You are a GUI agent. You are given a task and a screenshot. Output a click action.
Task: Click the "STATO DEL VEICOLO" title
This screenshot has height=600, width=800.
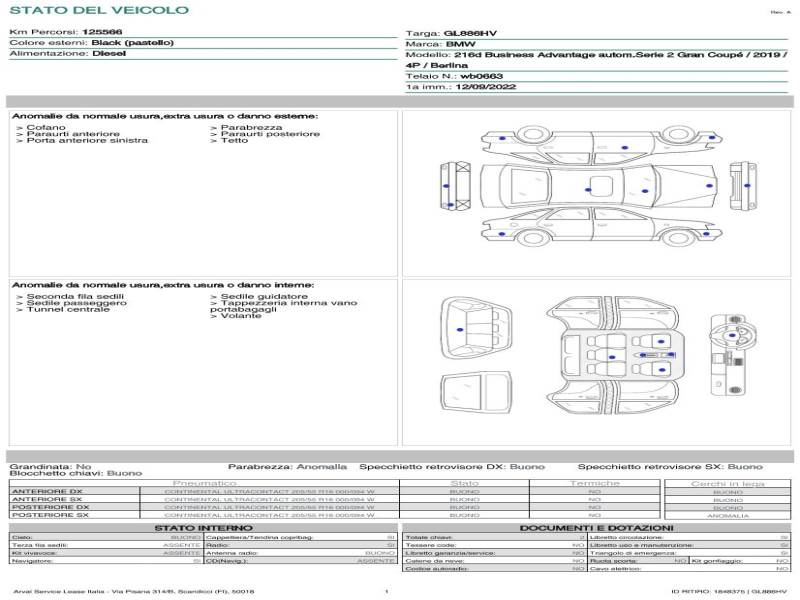(99, 10)
